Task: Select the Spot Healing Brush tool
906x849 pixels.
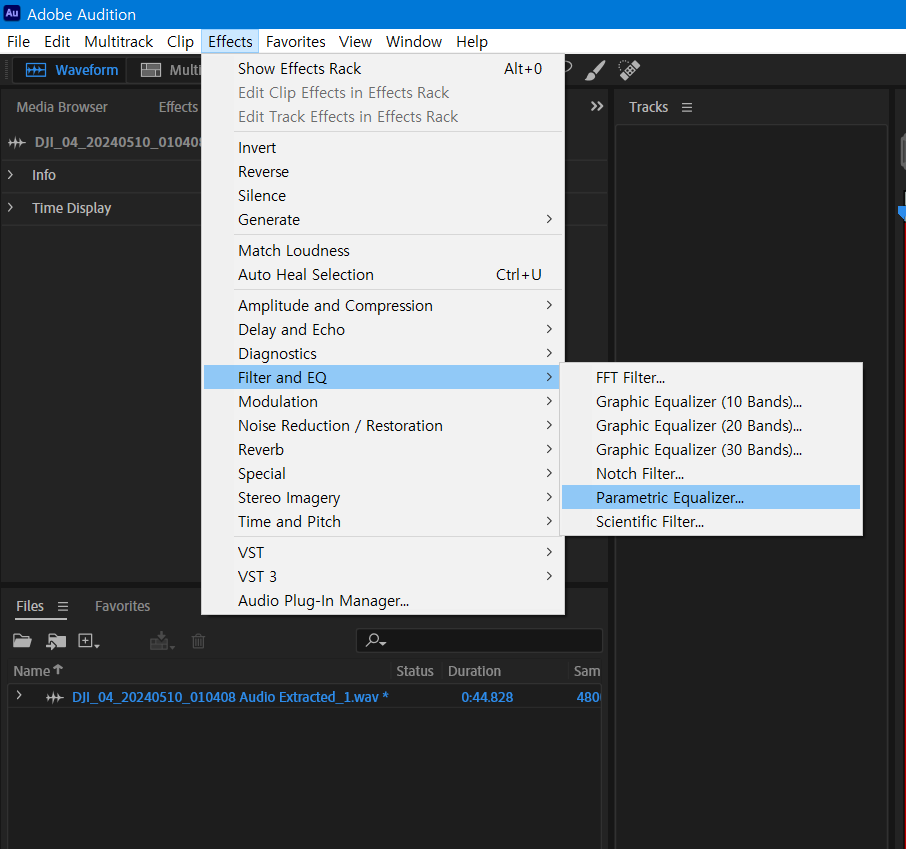Action: pos(629,70)
